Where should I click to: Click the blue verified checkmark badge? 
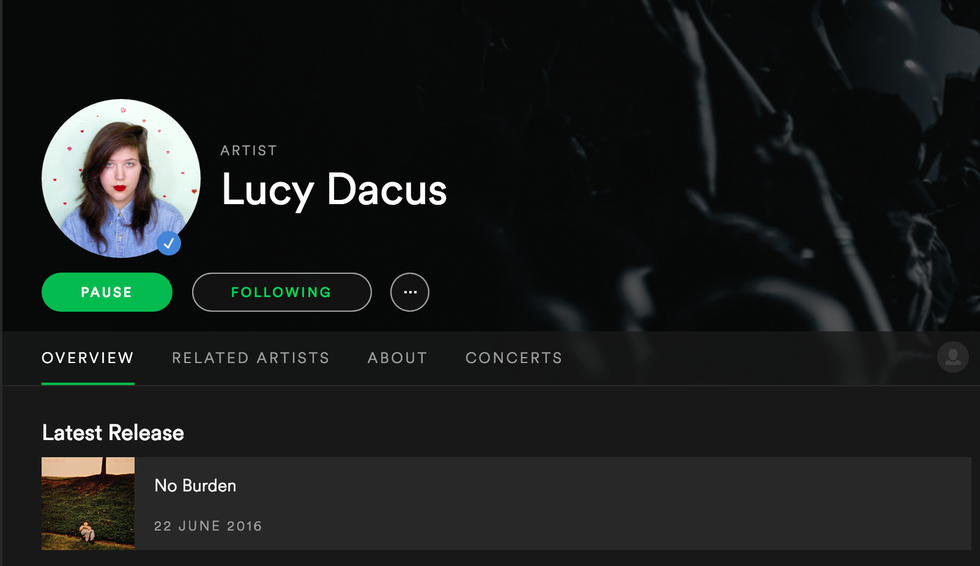pos(169,243)
